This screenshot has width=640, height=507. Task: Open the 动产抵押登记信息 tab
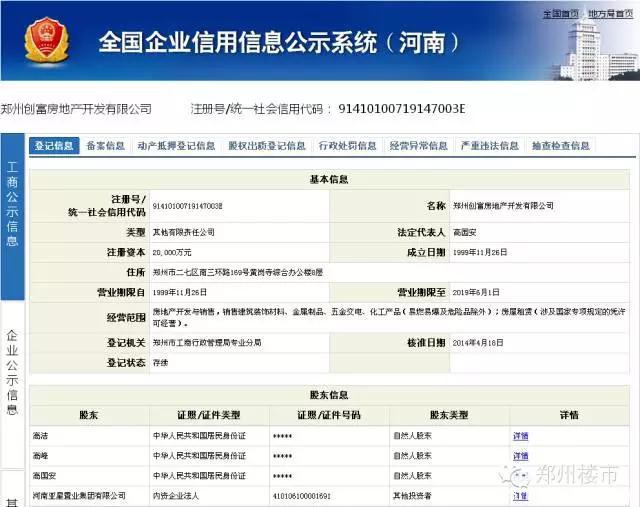coord(176,146)
